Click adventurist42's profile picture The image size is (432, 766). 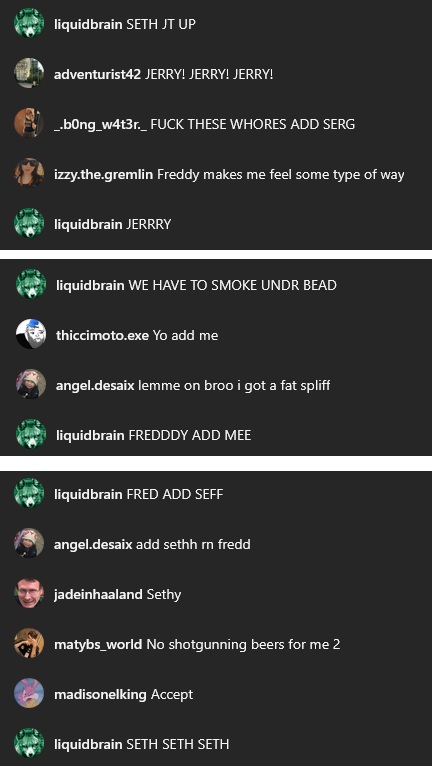point(29,73)
